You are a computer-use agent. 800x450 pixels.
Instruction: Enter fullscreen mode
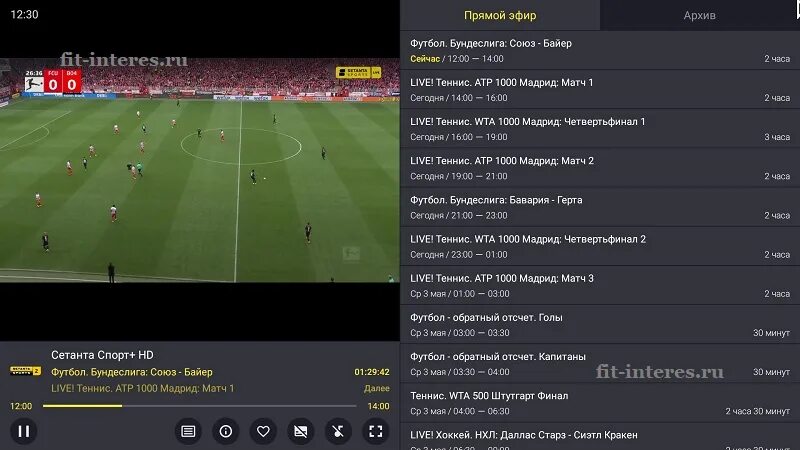(376, 431)
